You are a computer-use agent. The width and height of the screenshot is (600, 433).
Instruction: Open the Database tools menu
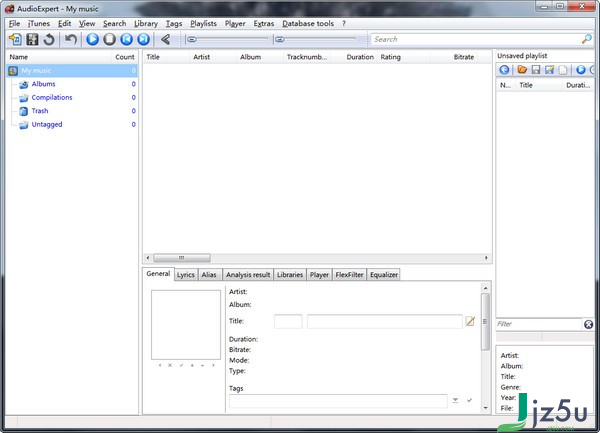pos(308,24)
